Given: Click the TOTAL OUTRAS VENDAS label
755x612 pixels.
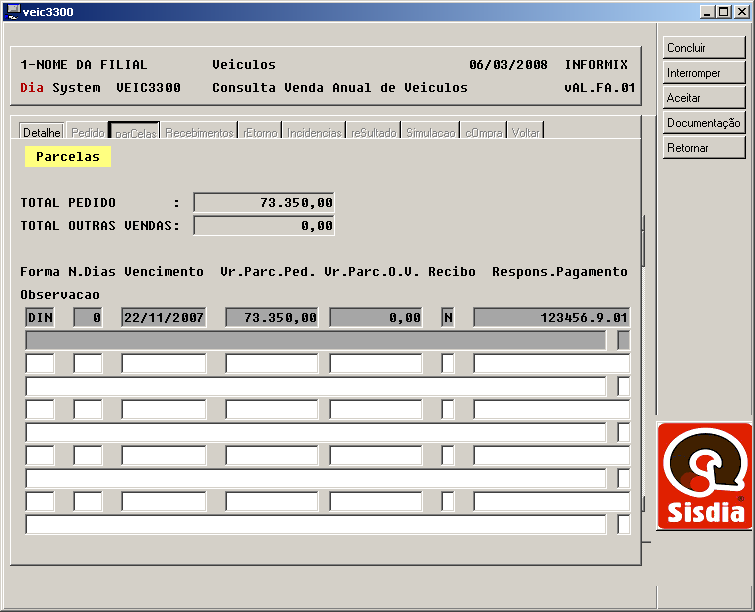Looking at the screenshot, I should (x=100, y=226).
